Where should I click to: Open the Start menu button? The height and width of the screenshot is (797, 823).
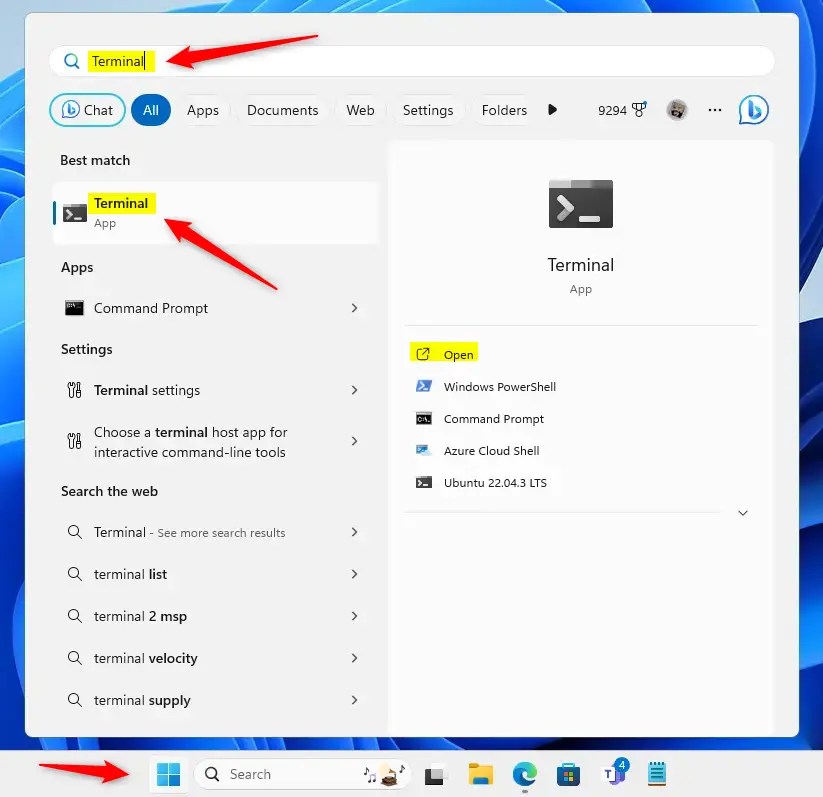tap(167, 774)
